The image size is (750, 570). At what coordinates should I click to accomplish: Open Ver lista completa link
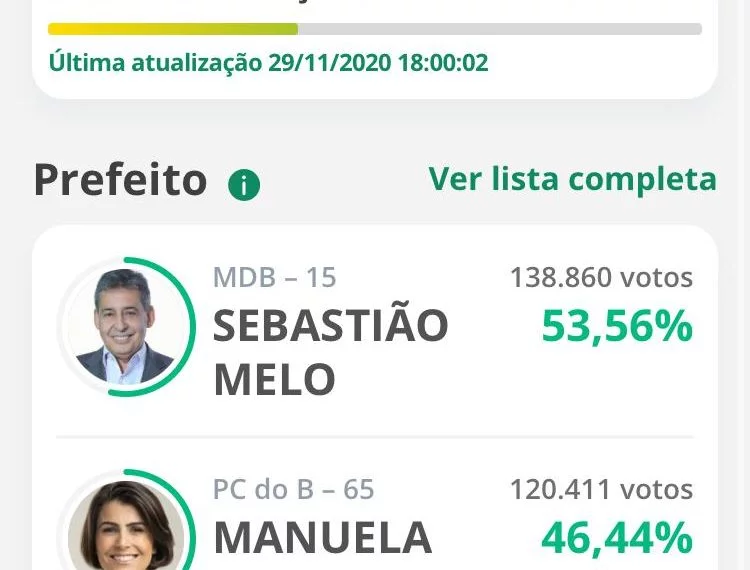coord(573,179)
